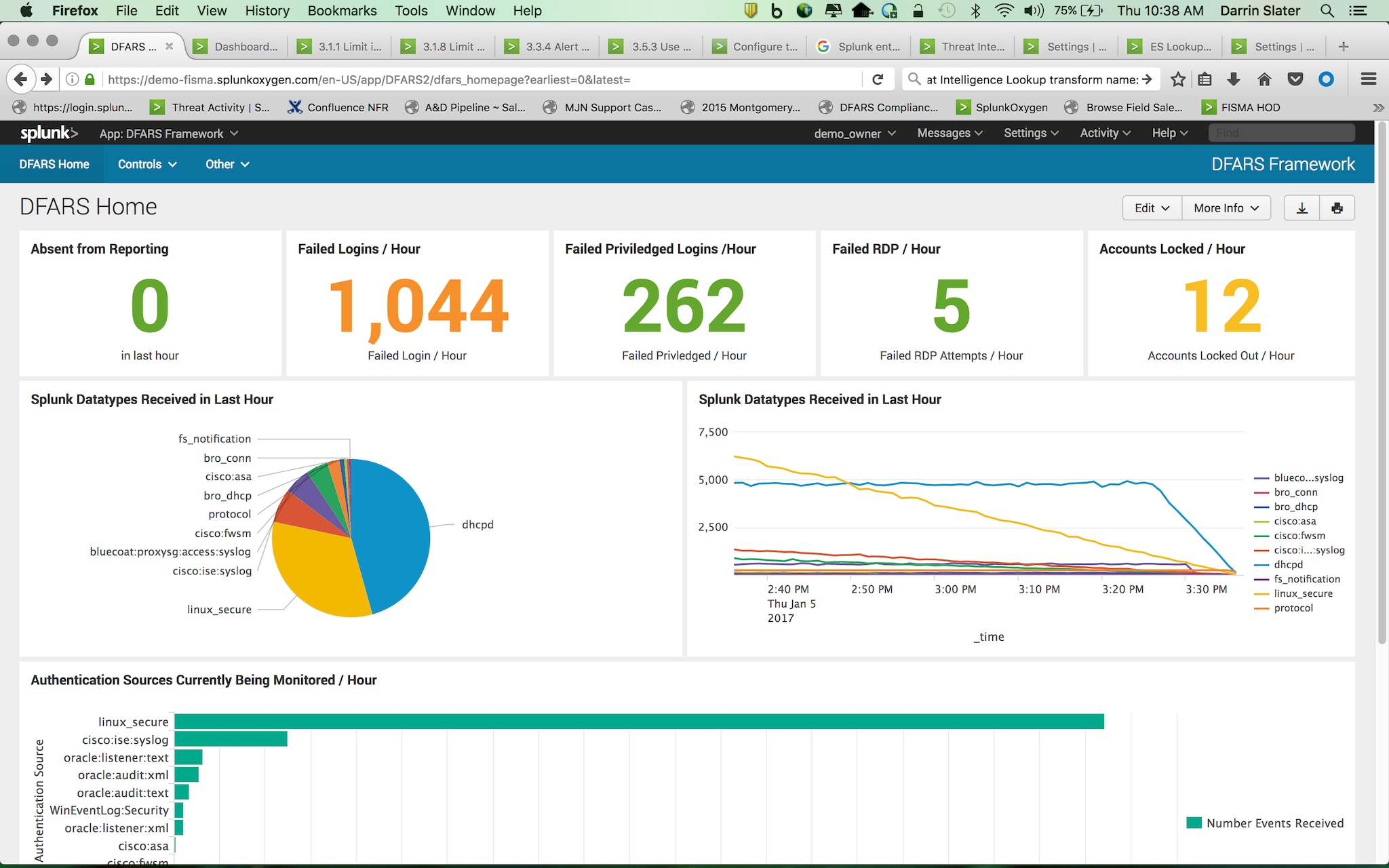Click the Firefox home icon

[x=1264, y=79]
